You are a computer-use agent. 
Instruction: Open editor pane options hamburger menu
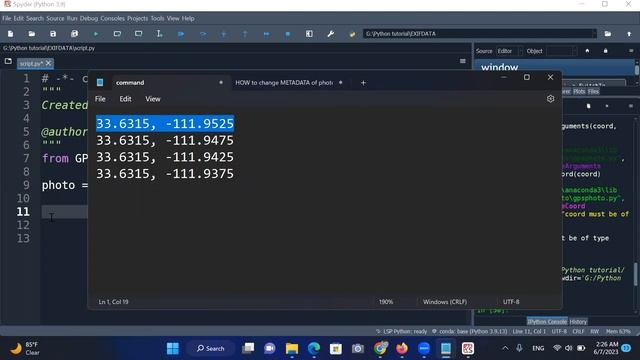[x=462, y=61]
